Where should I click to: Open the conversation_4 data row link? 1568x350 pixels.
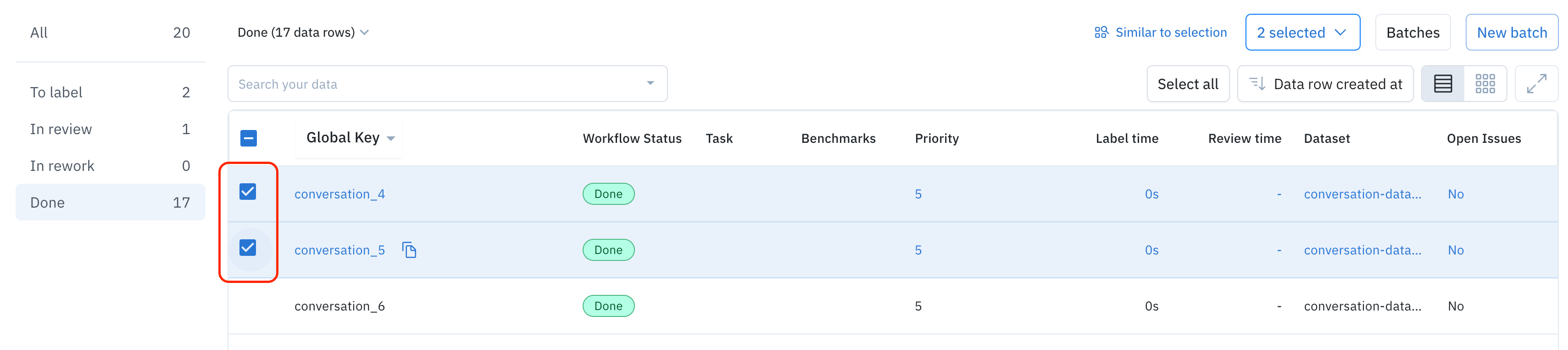click(339, 194)
